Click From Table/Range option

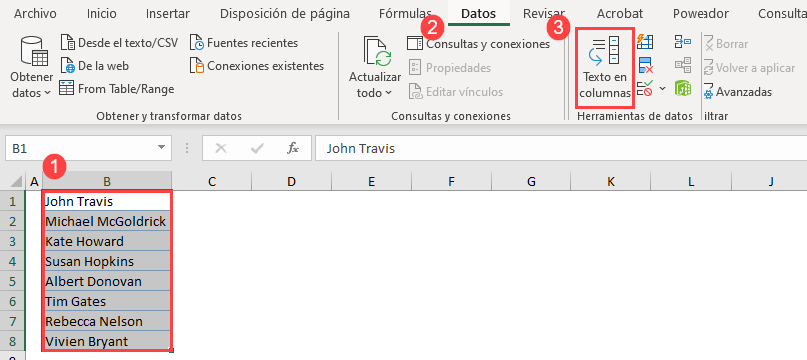117,89
